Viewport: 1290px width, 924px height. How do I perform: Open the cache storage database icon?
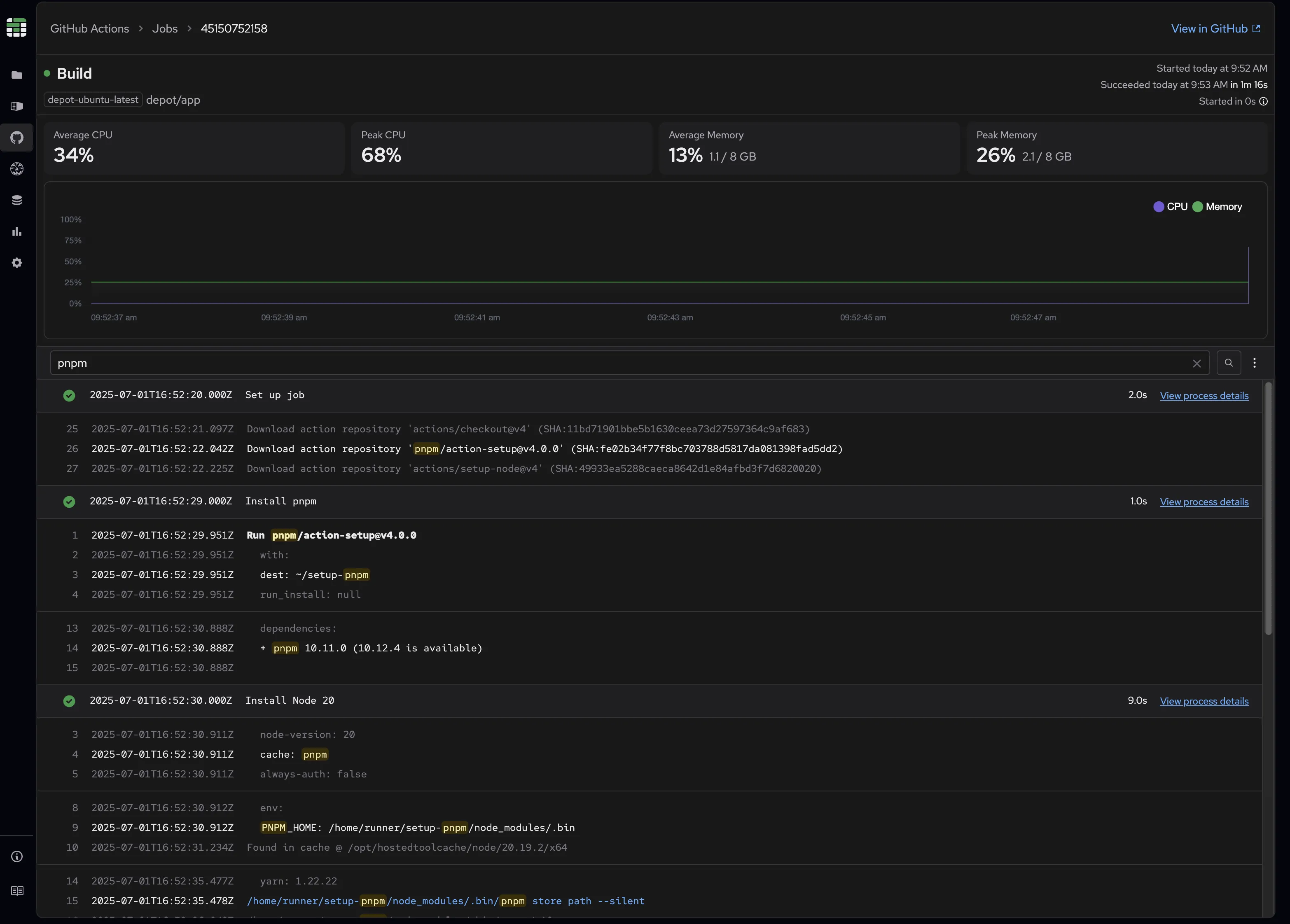click(16, 200)
